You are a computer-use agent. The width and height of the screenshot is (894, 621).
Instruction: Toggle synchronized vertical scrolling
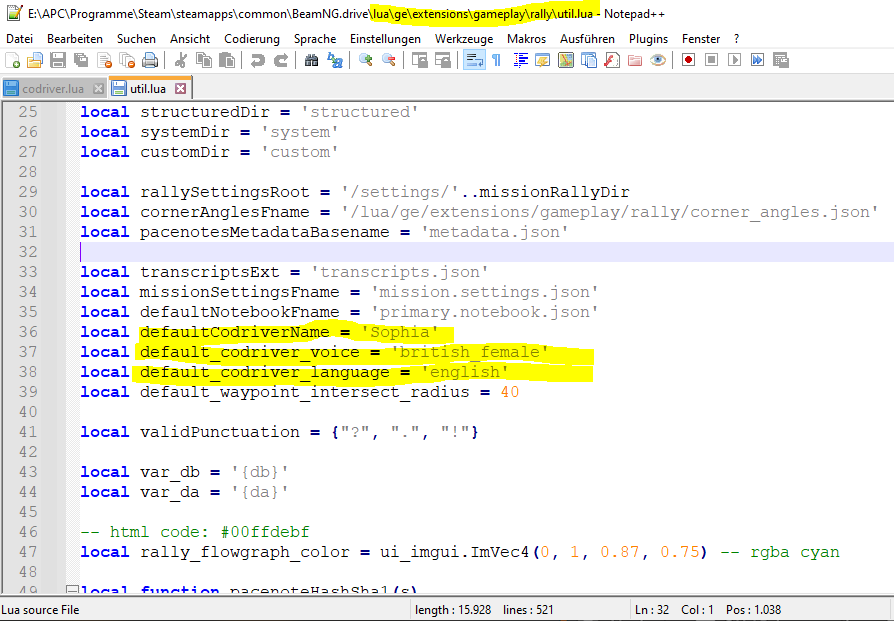[420, 60]
